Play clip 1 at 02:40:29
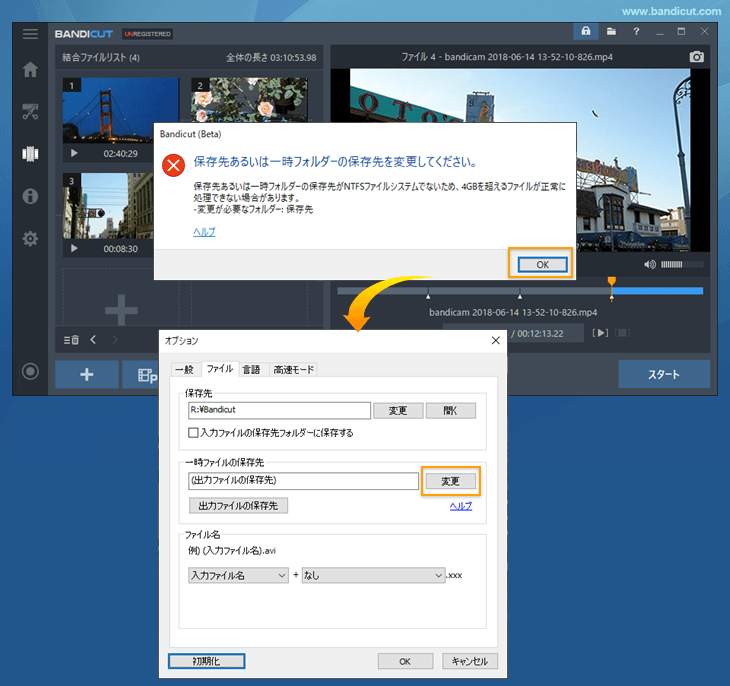The image size is (730, 686). 74,153
